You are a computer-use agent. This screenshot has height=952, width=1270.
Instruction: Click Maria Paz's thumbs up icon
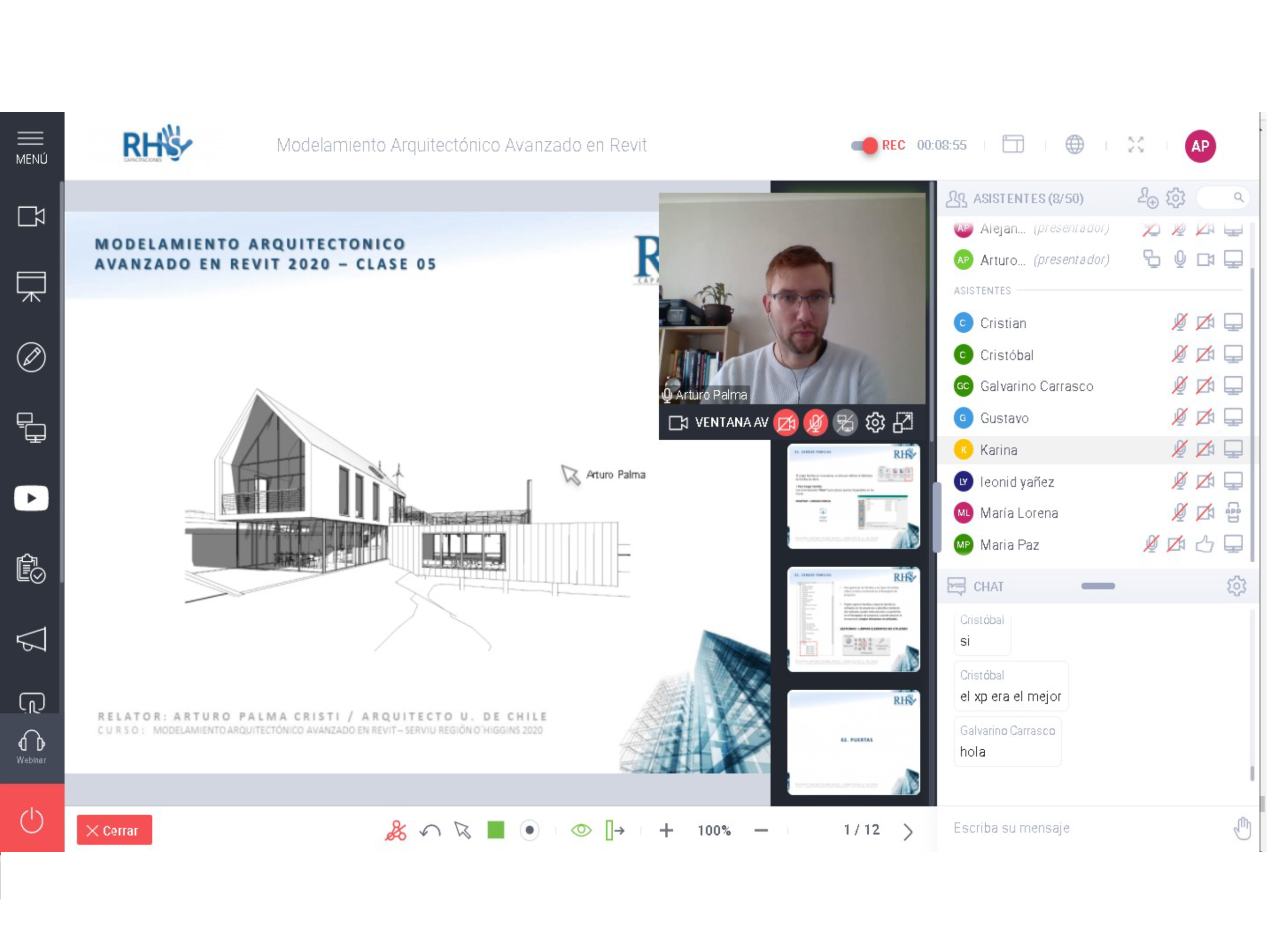(1205, 544)
